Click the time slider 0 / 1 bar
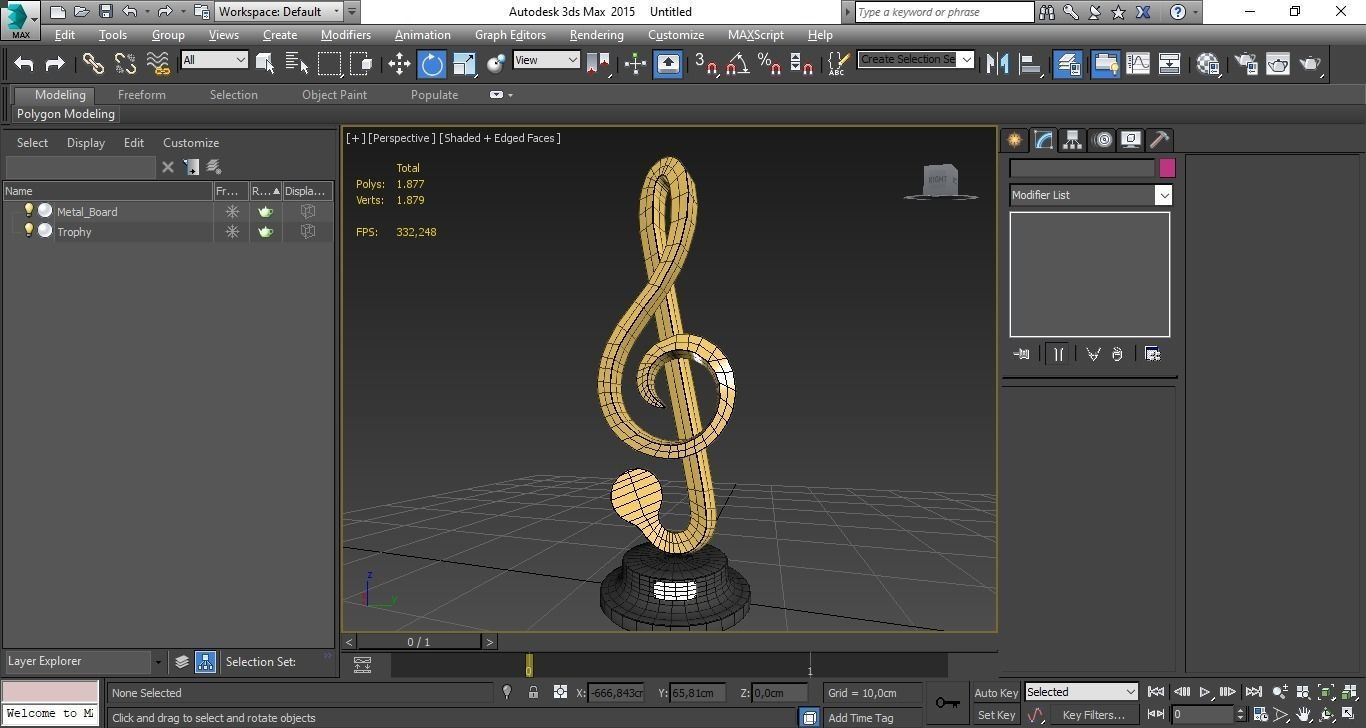The image size is (1366, 728). [419, 642]
